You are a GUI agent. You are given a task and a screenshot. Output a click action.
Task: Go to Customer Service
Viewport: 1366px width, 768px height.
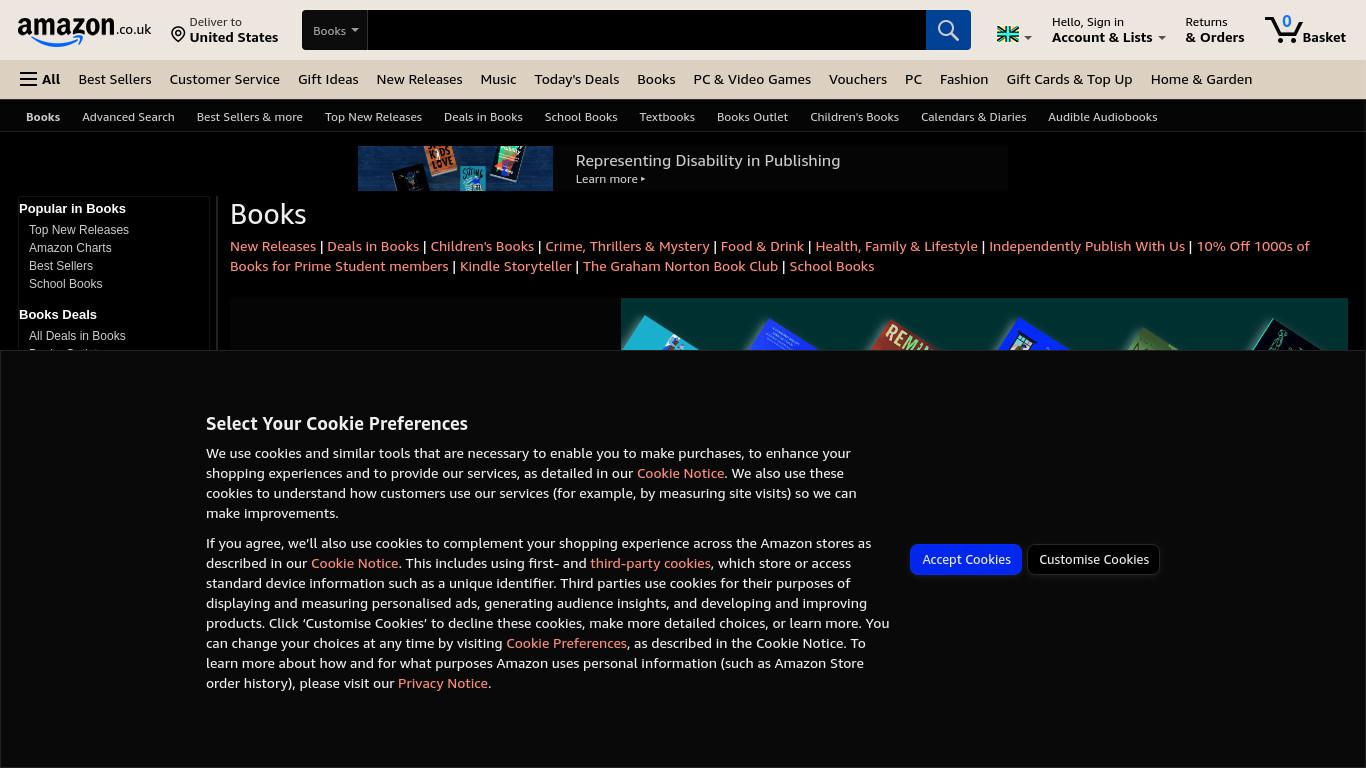click(x=224, y=79)
